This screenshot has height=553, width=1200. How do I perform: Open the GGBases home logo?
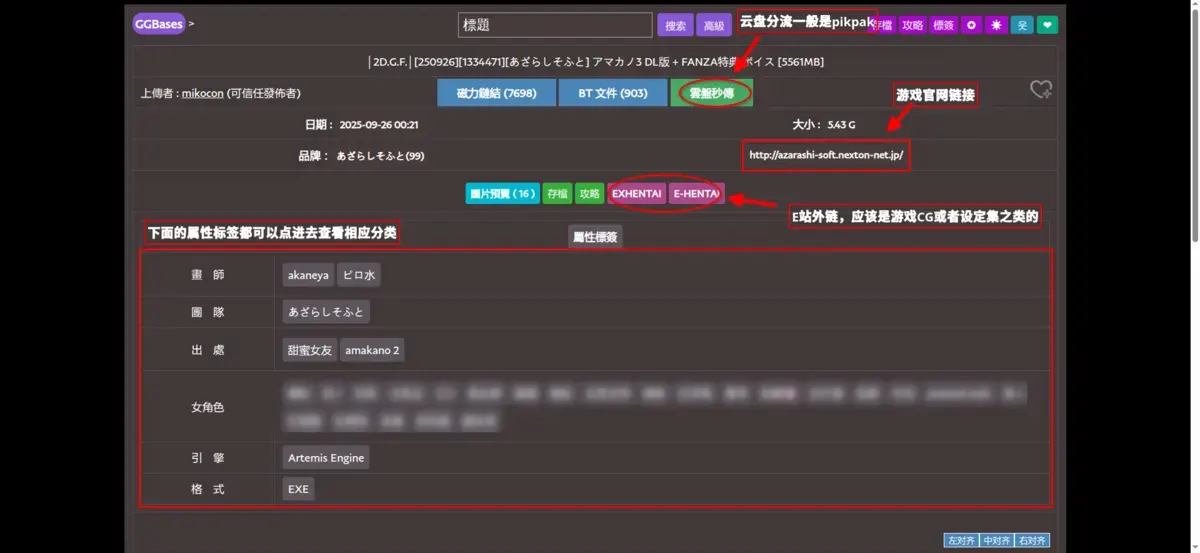pyautogui.click(x=159, y=23)
